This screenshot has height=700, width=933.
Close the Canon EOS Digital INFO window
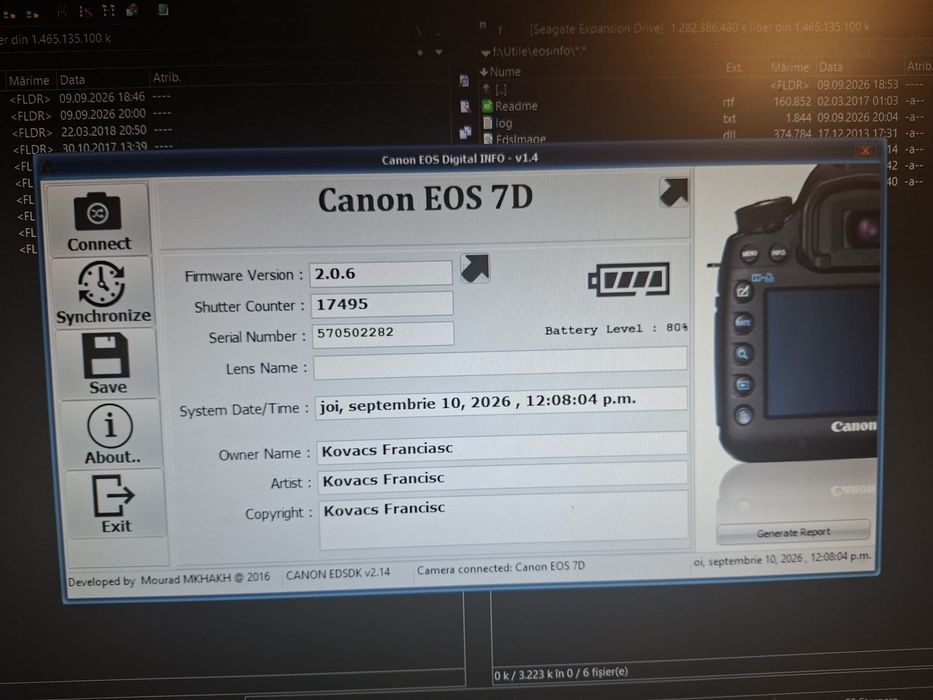point(865,151)
